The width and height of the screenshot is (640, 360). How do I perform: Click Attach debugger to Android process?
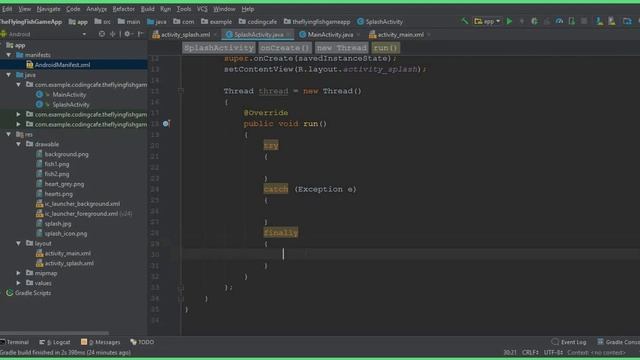click(x=572, y=21)
